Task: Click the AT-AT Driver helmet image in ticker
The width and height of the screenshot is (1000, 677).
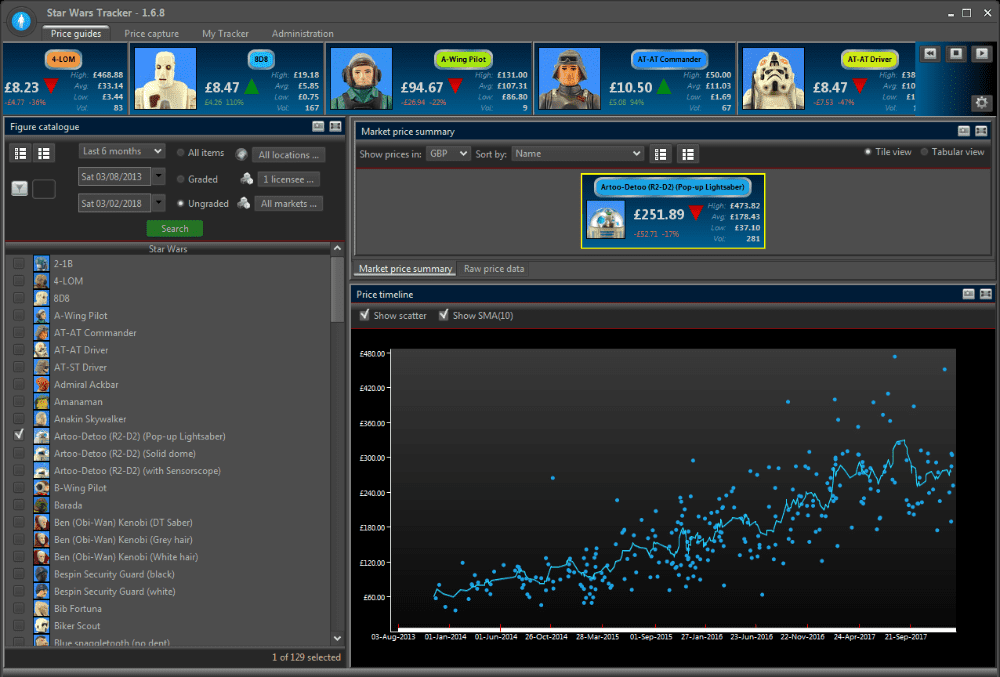Action: tap(774, 78)
